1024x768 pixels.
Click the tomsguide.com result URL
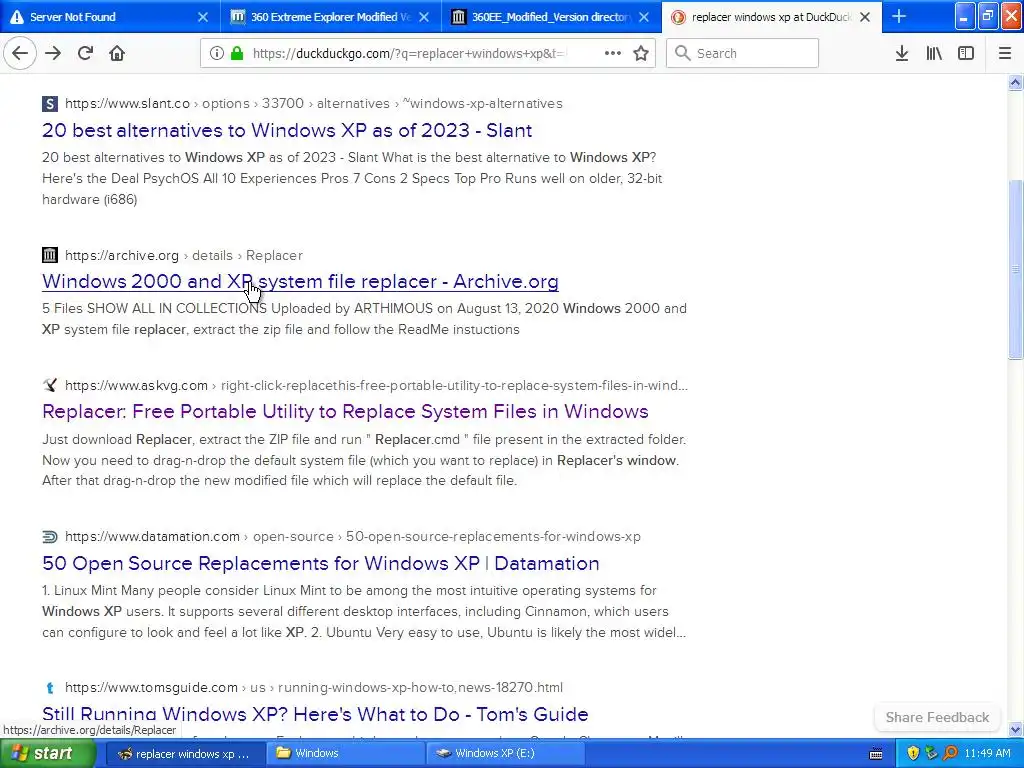313,687
